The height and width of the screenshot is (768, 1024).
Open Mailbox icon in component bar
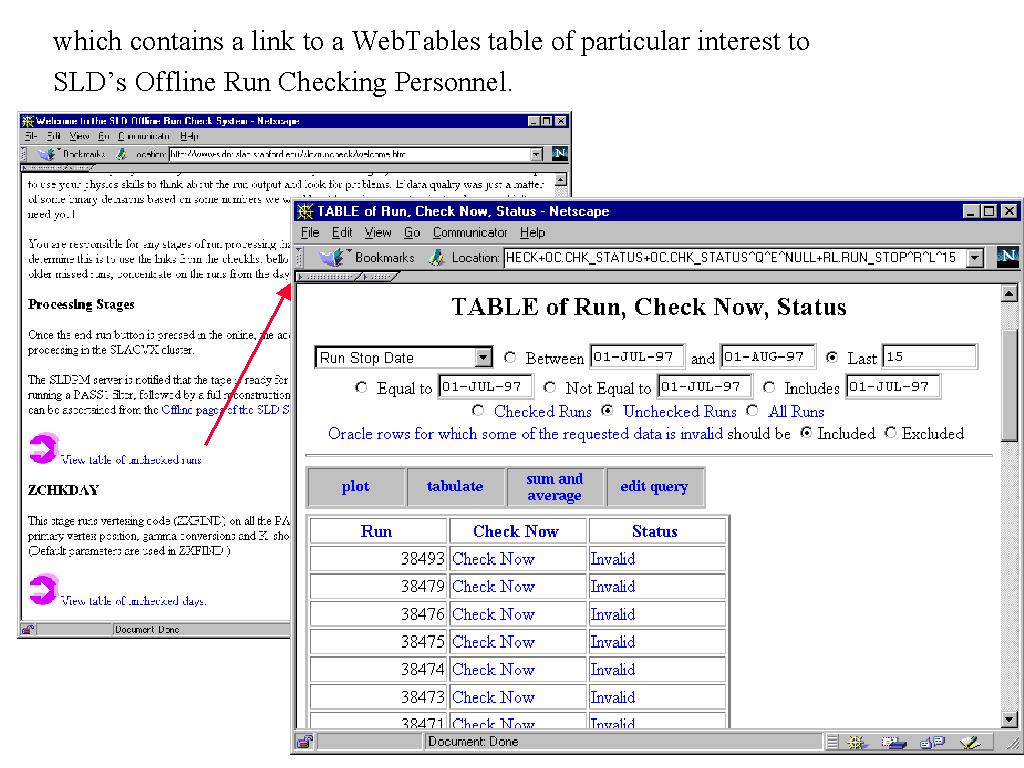tap(895, 742)
